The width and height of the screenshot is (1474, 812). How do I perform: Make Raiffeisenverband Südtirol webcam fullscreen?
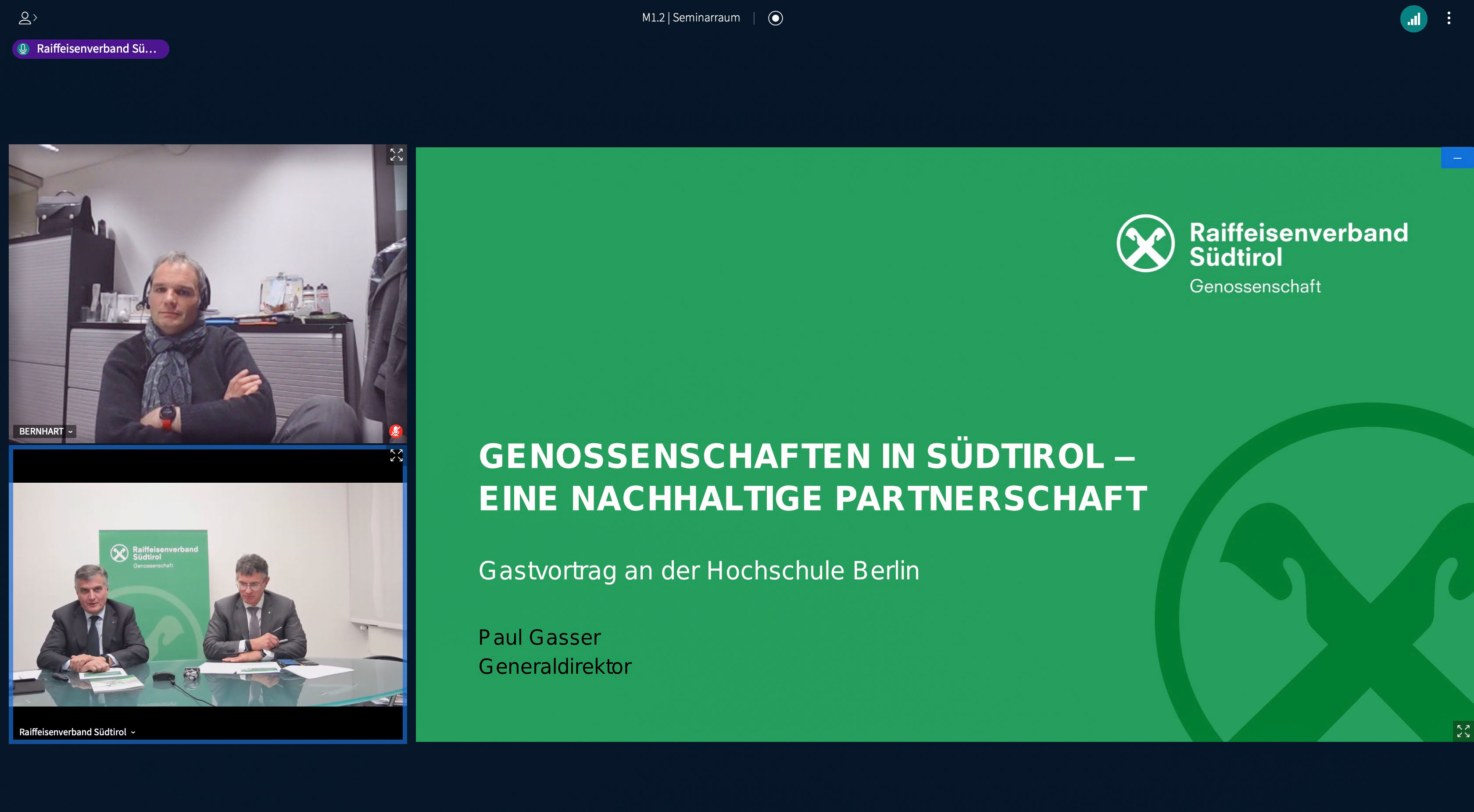[x=396, y=455]
